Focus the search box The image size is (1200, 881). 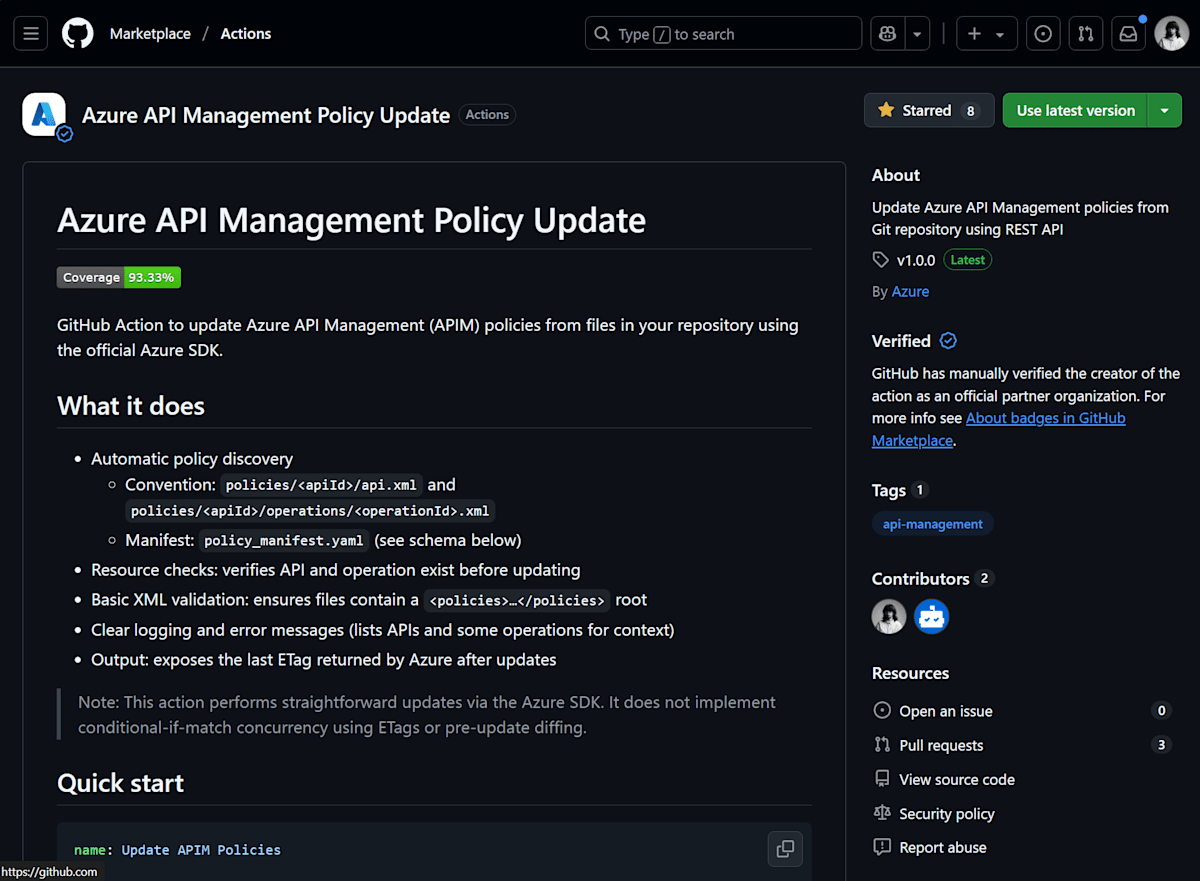[723, 33]
